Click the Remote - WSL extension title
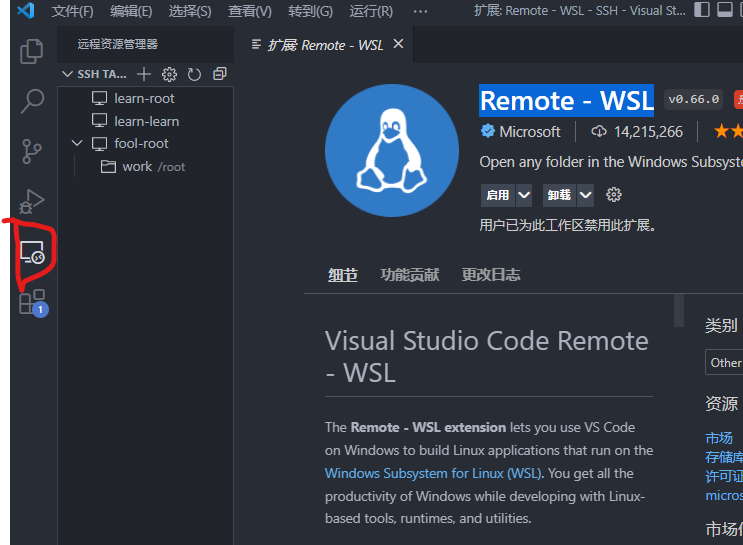The width and height of the screenshot is (743, 545). tap(566, 100)
